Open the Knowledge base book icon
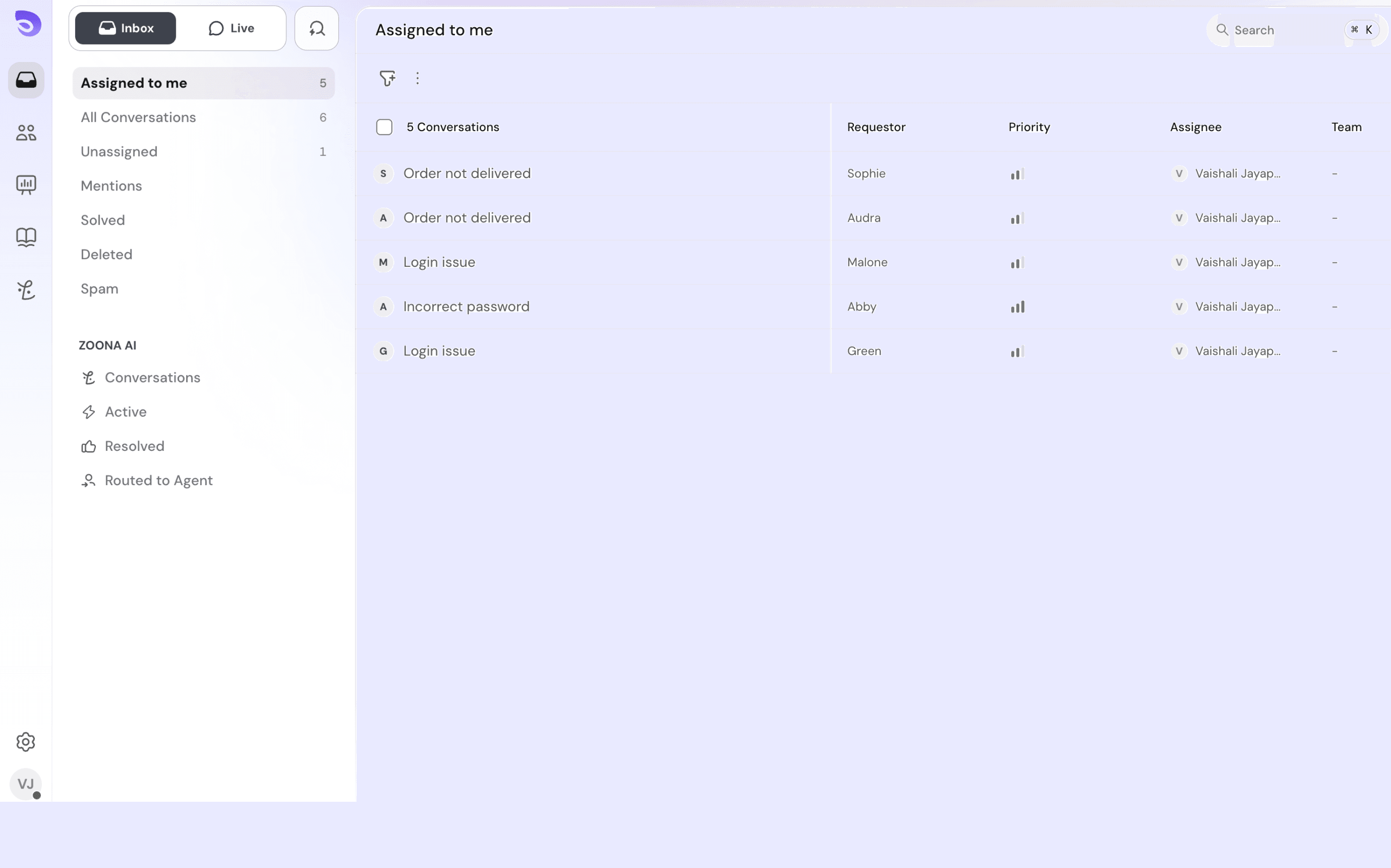This screenshot has width=1391, height=868. pyautogui.click(x=26, y=237)
